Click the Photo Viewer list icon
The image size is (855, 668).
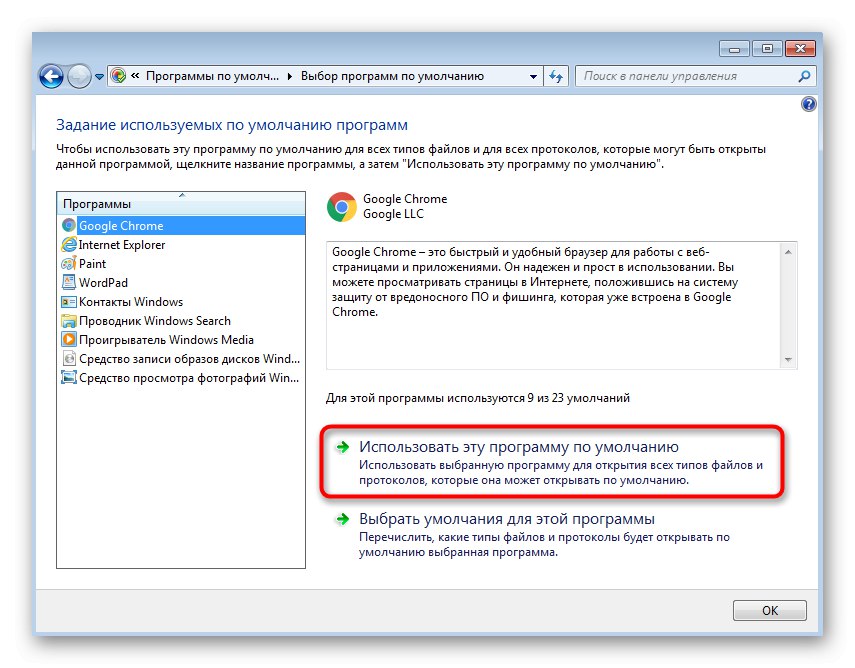pos(69,377)
